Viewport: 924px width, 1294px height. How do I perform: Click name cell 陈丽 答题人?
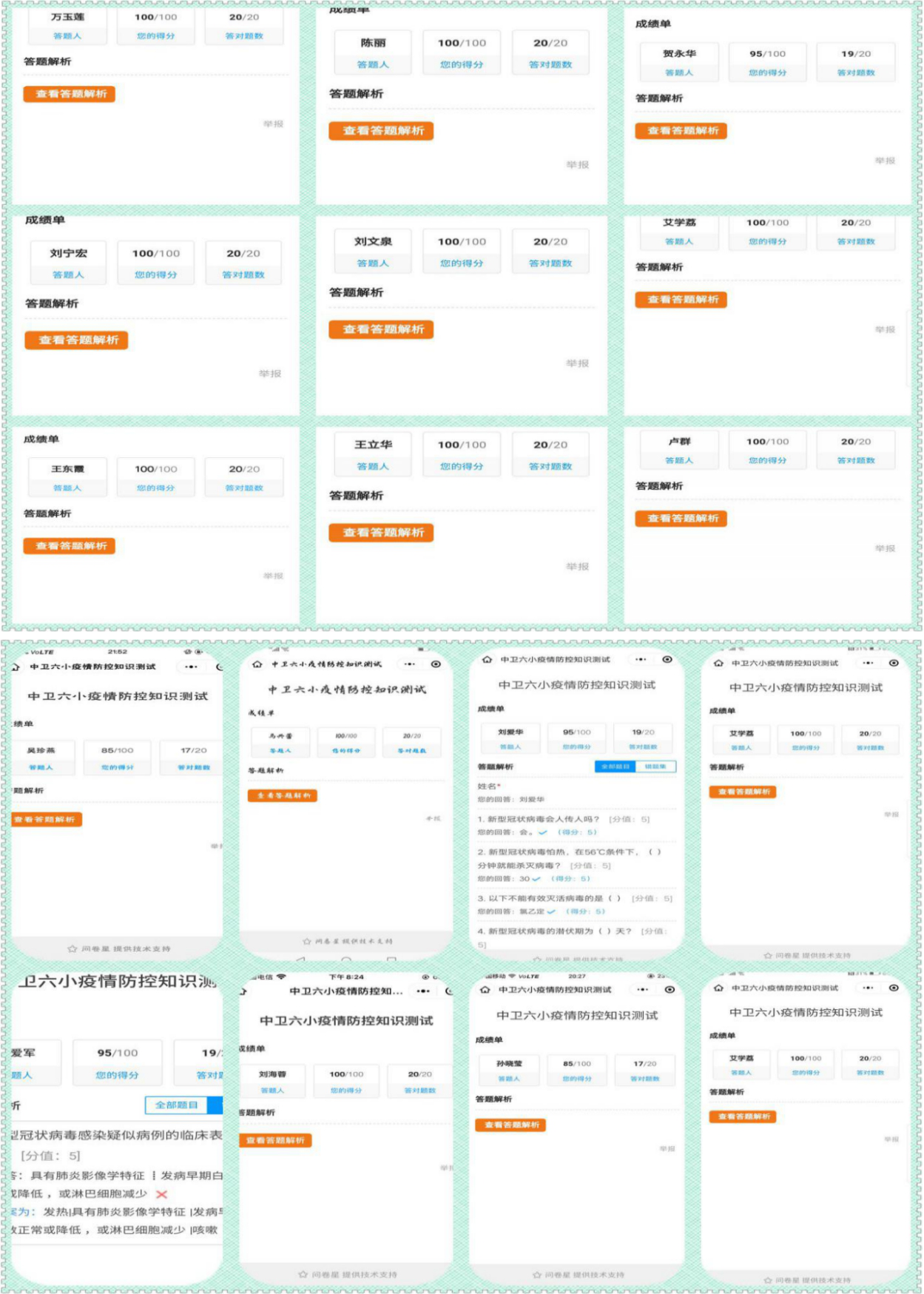point(373,53)
